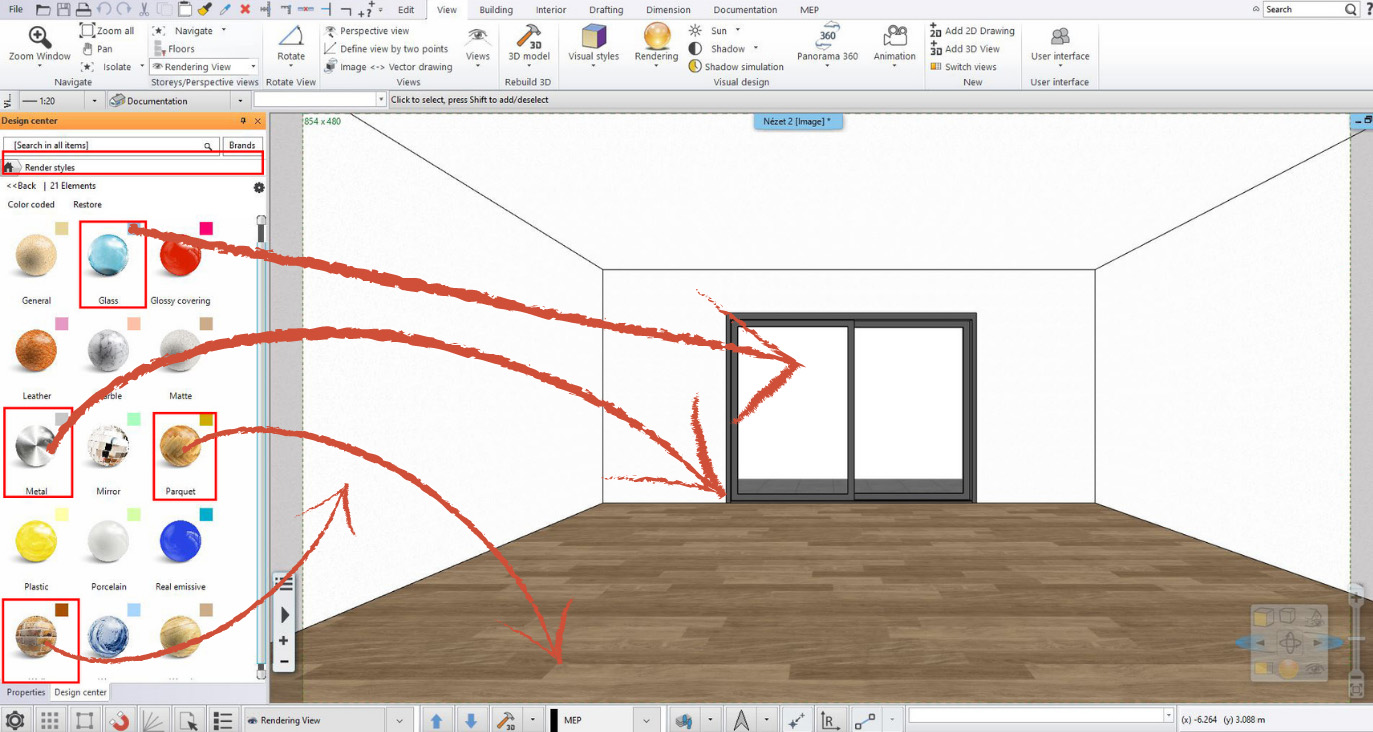
Task: Click the blue down arrow floor icon
Action: (471, 720)
